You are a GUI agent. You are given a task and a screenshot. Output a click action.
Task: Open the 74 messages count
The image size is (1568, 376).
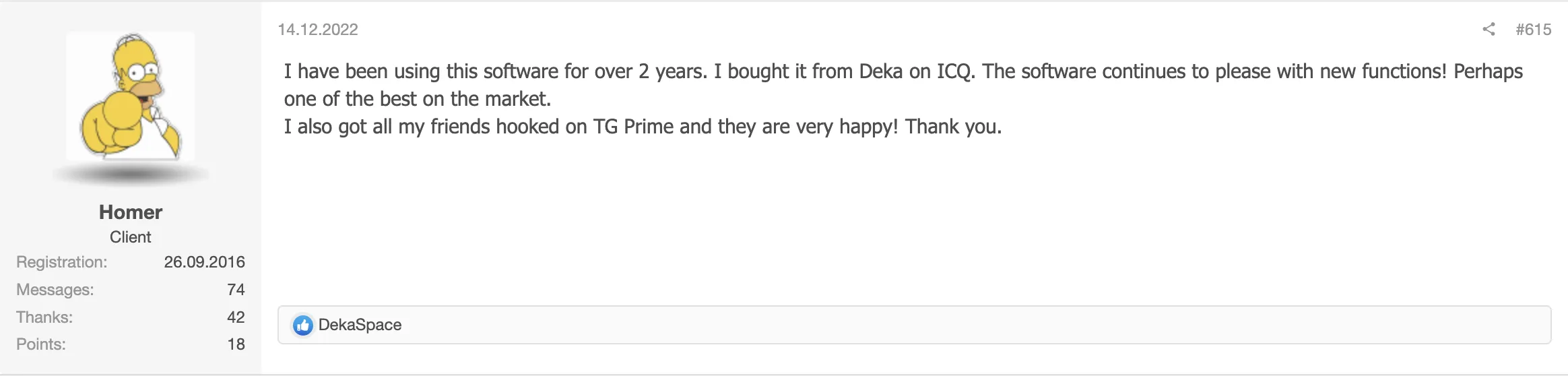tap(236, 290)
